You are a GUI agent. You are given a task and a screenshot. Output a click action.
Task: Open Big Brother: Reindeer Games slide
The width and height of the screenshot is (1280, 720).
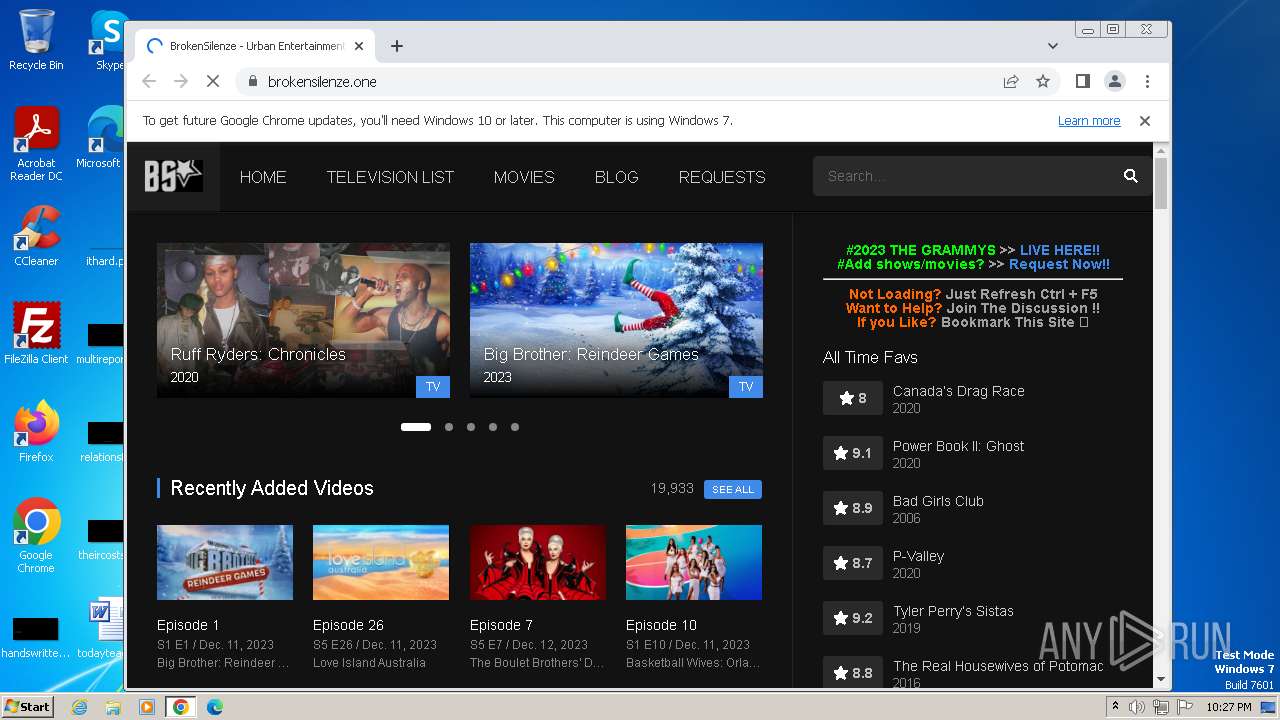pos(616,320)
